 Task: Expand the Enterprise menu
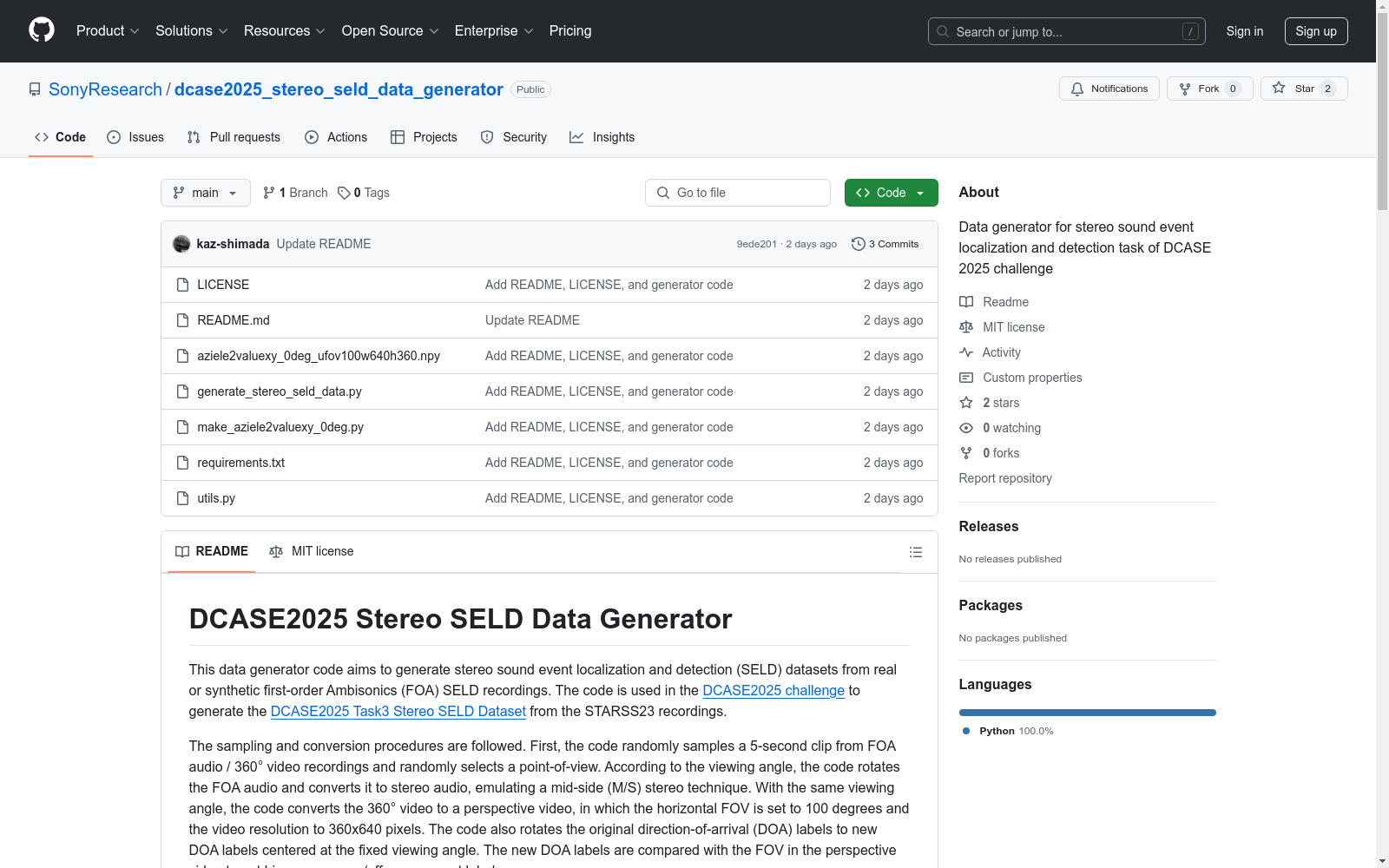pyautogui.click(x=494, y=31)
